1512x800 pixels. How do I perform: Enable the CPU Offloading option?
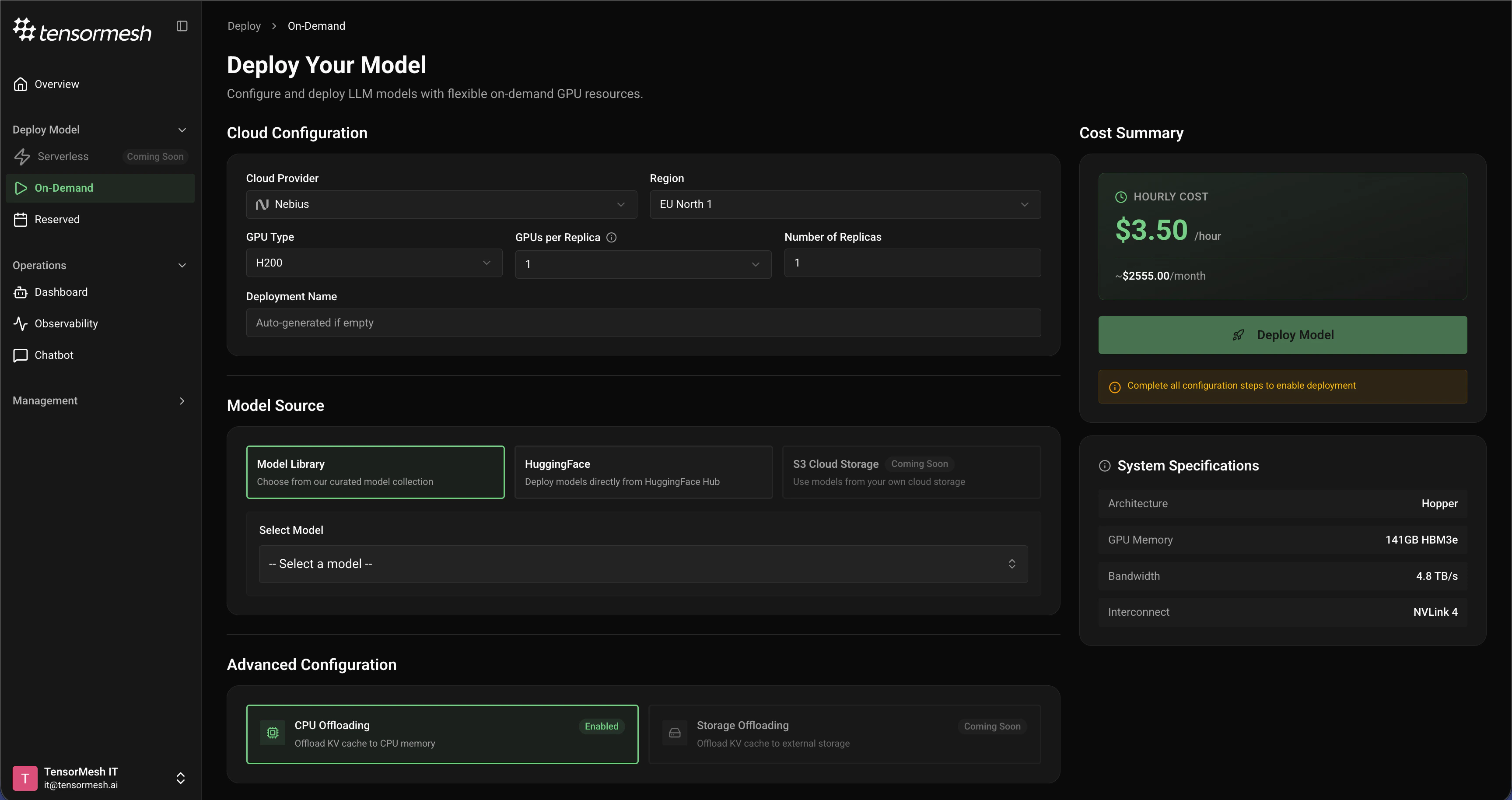click(442, 733)
